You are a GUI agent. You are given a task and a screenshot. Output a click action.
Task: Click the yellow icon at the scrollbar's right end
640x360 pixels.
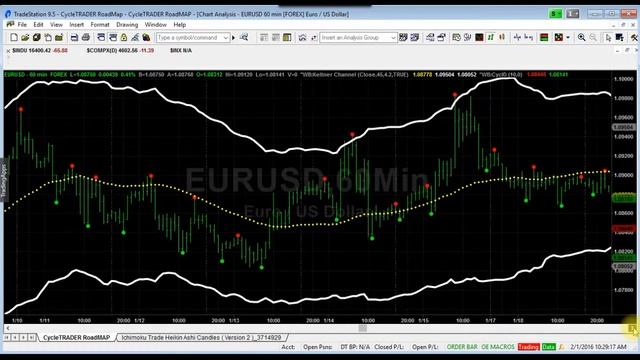click(x=632, y=329)
